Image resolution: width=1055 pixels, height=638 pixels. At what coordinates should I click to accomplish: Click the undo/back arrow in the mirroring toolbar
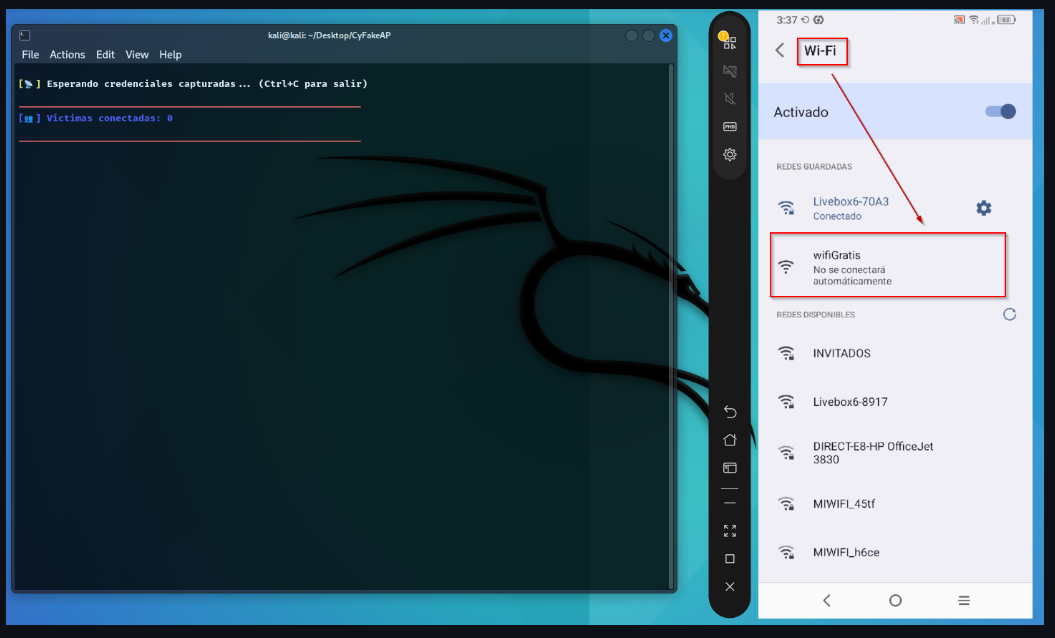click(730, 411)
